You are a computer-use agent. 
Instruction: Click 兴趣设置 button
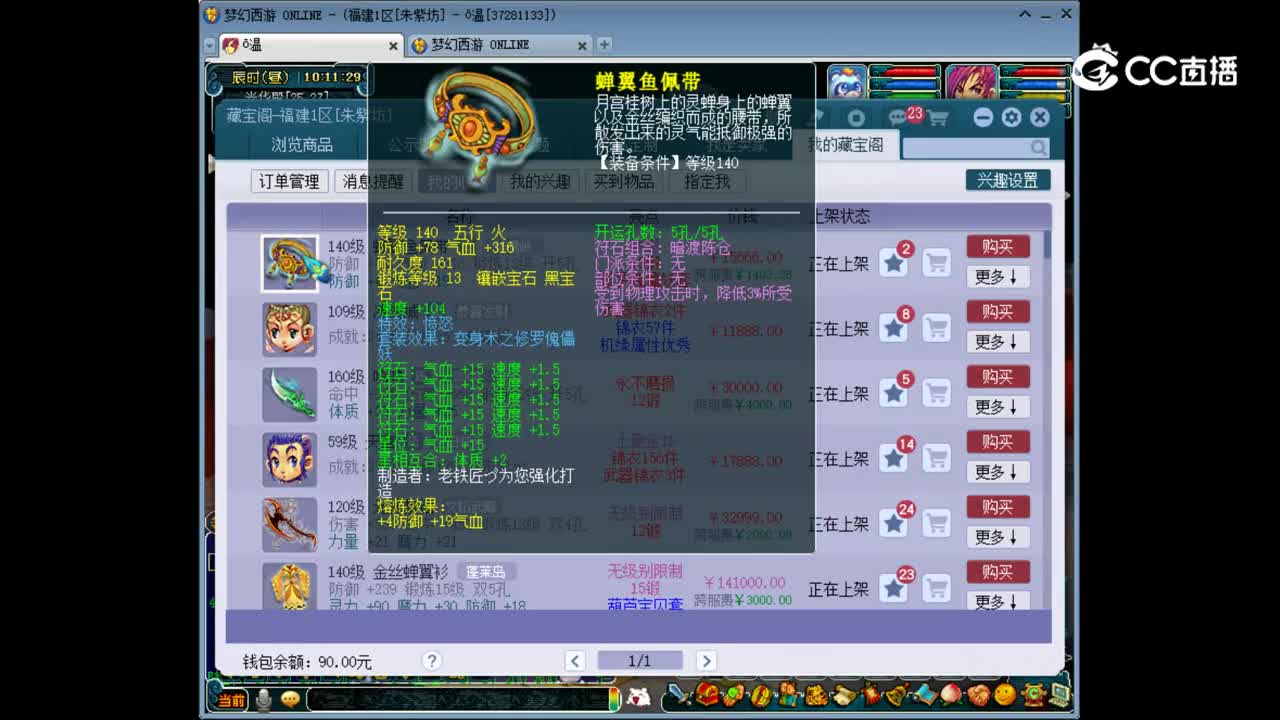1008,180
